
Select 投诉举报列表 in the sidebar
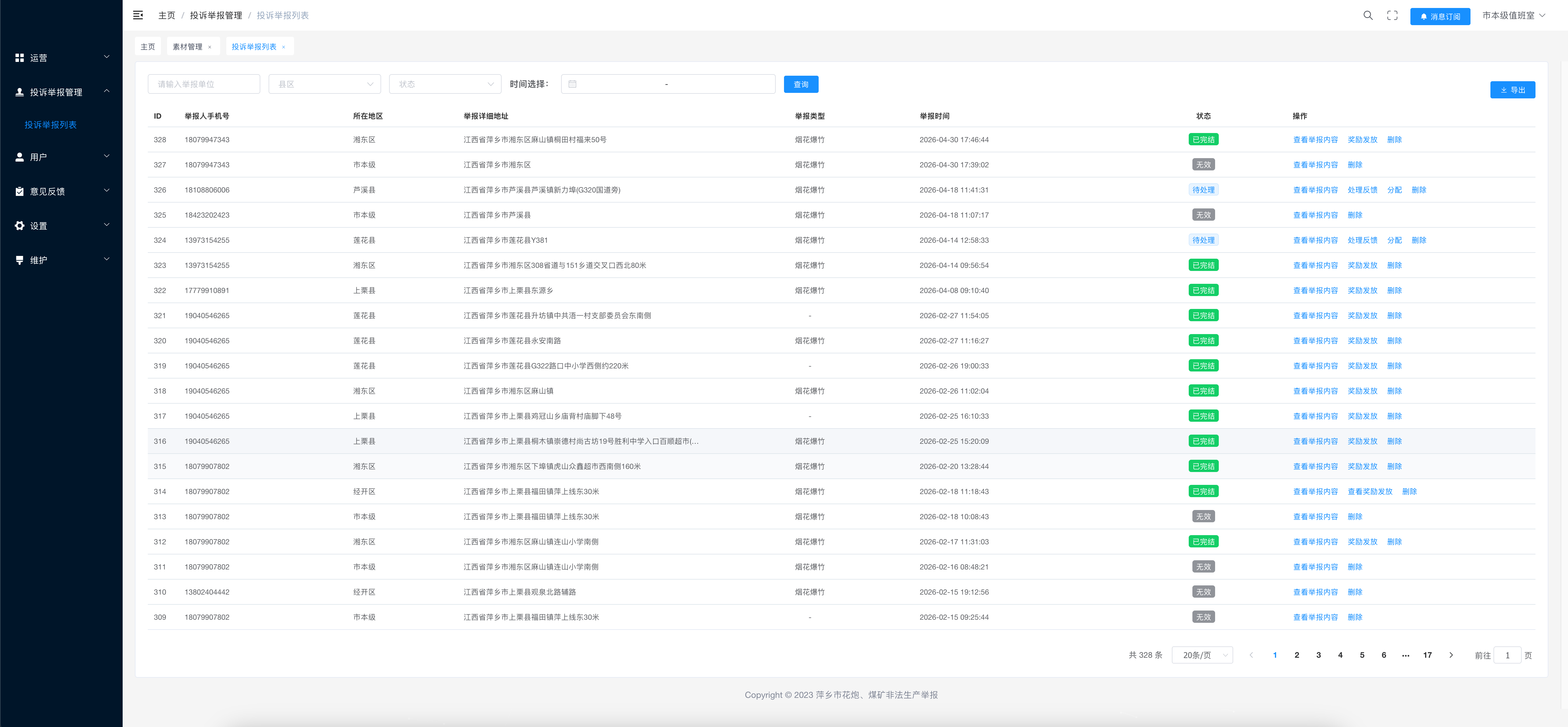(51, 125)
